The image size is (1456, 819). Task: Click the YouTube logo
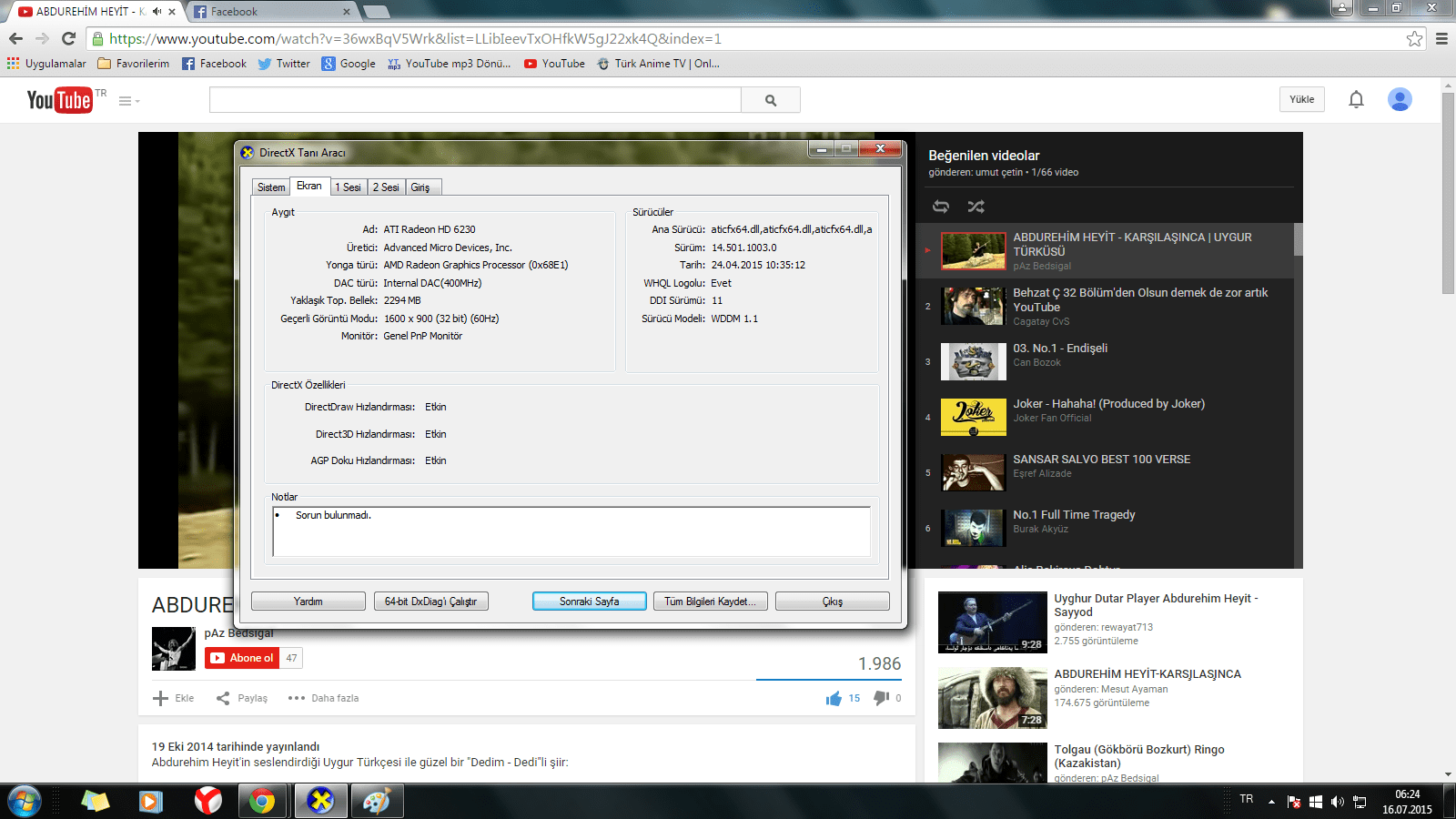click(60, 99)
